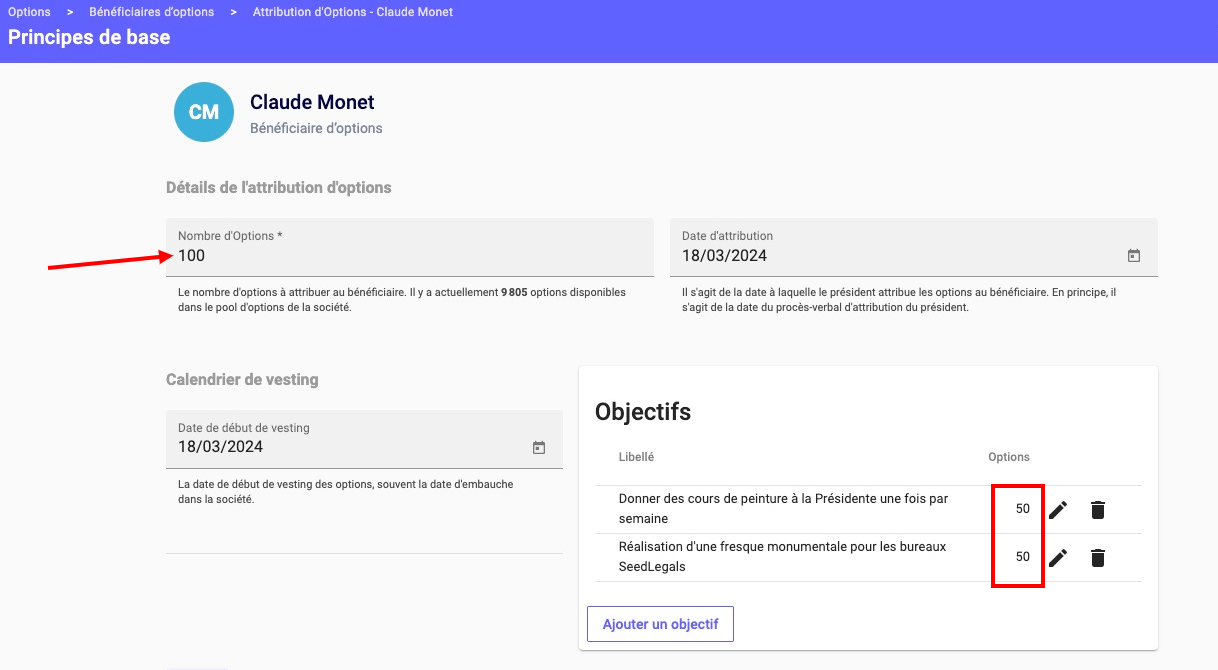The width and height of the screenshot is (1218, 670).
Task: Select the painting lessons objective row text
Action: click(x=783, y=508)
